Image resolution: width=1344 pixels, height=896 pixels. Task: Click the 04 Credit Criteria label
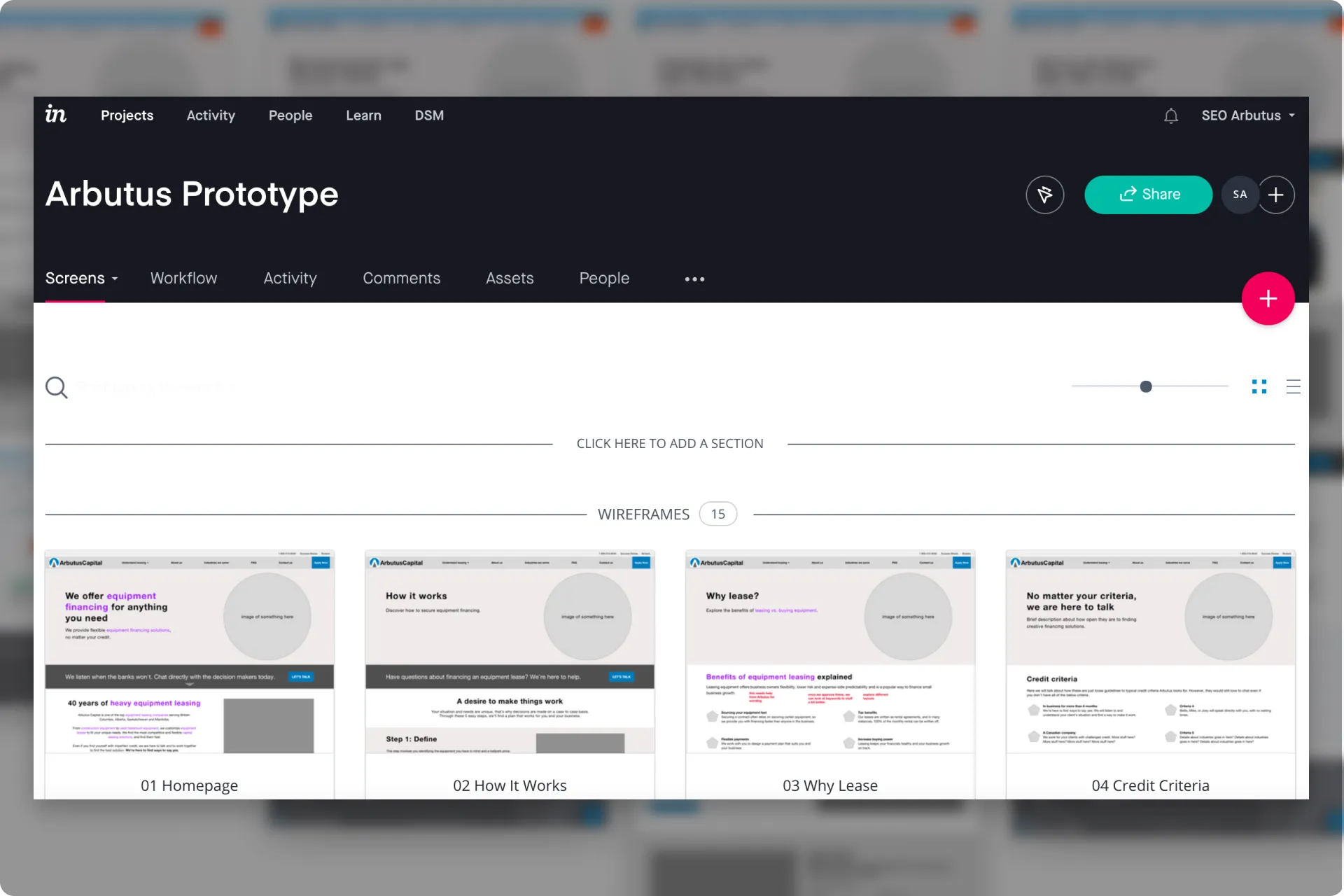coord(1151,785)
